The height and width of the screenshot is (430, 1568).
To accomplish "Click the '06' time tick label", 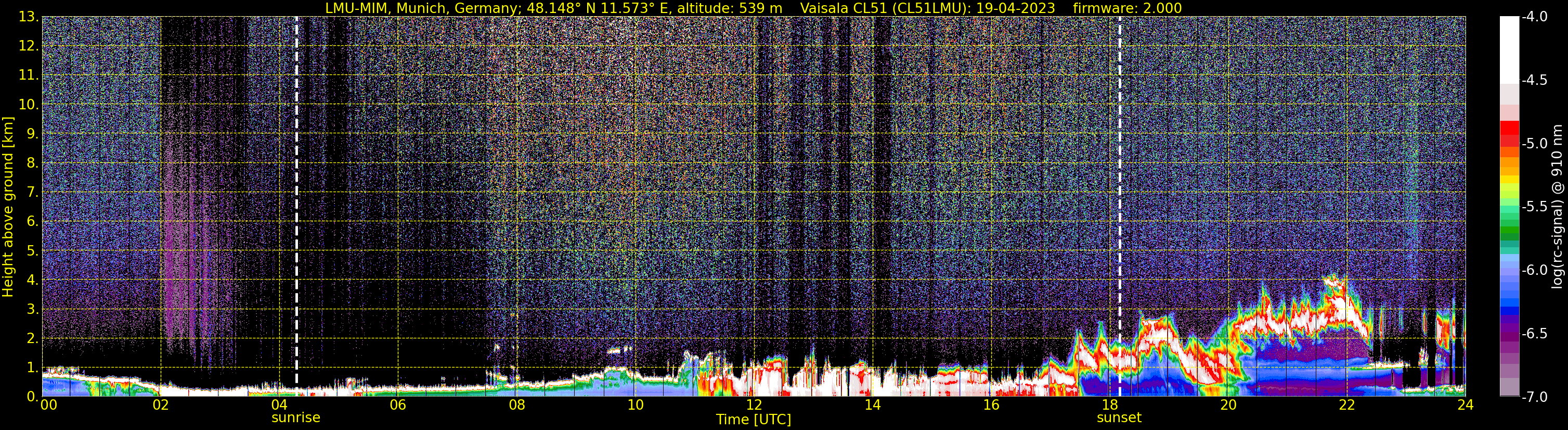I will [x=397, y=404].
